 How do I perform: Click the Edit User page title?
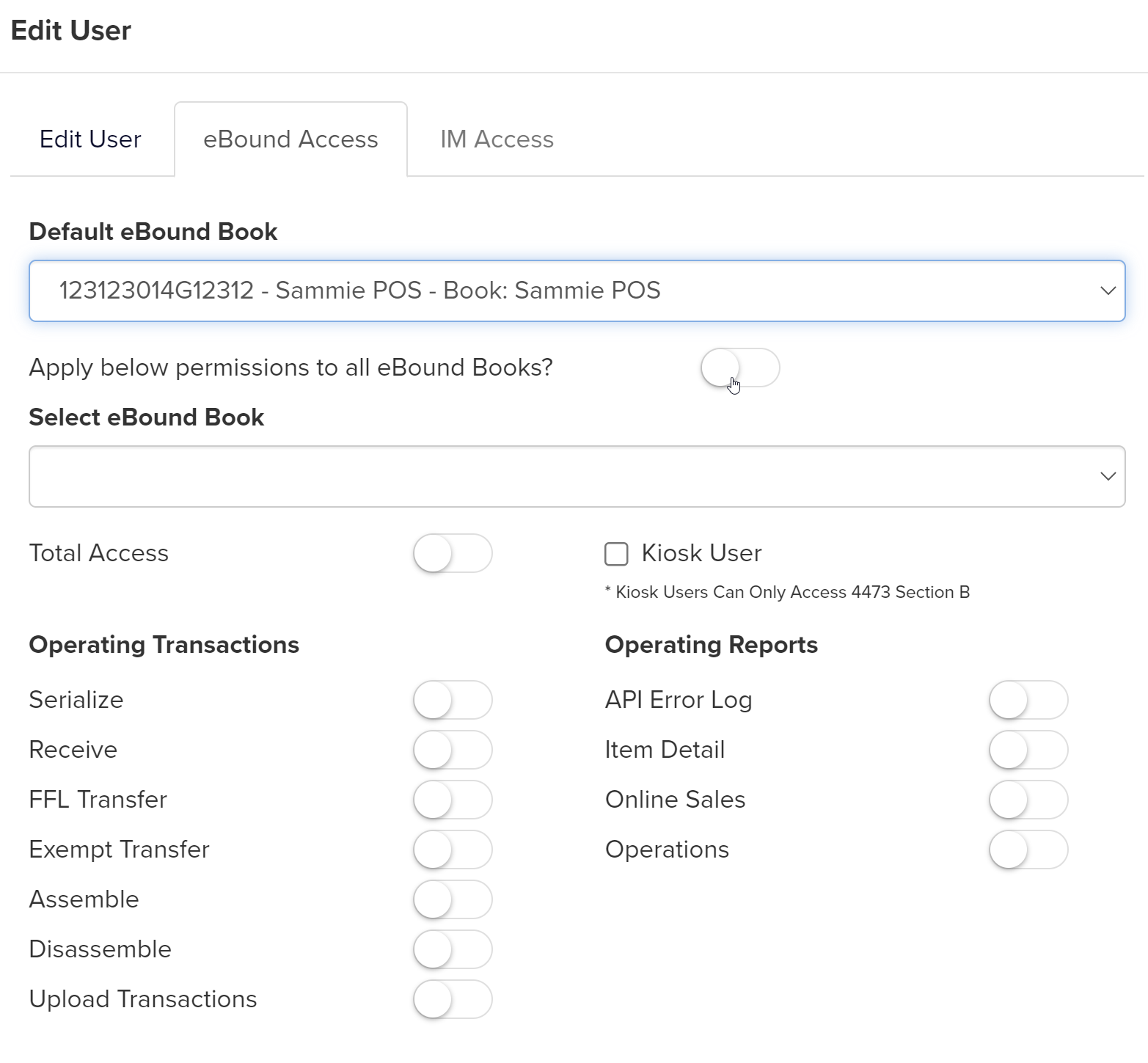click(71, 31)
